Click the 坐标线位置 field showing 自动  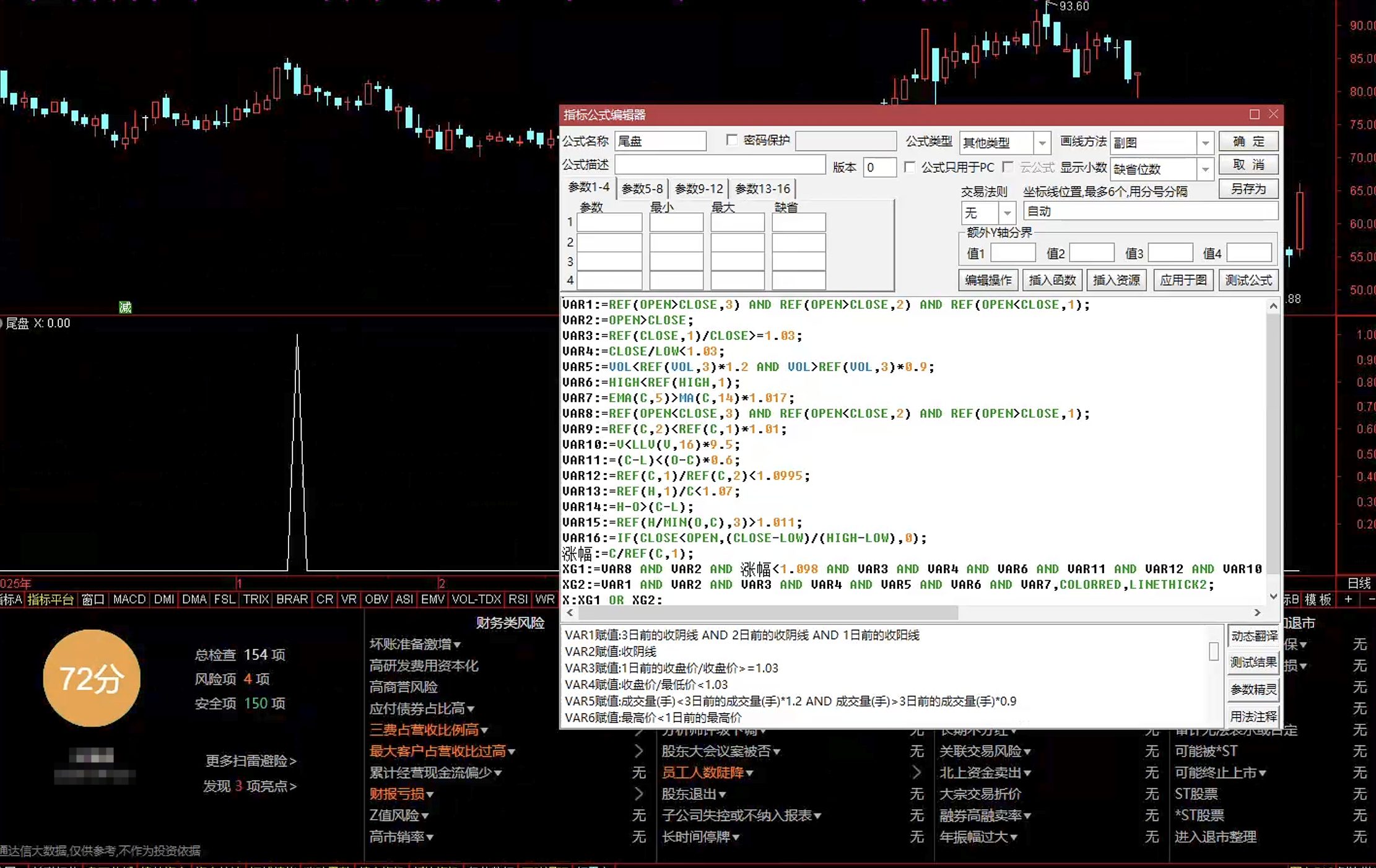pos(1150,212)
